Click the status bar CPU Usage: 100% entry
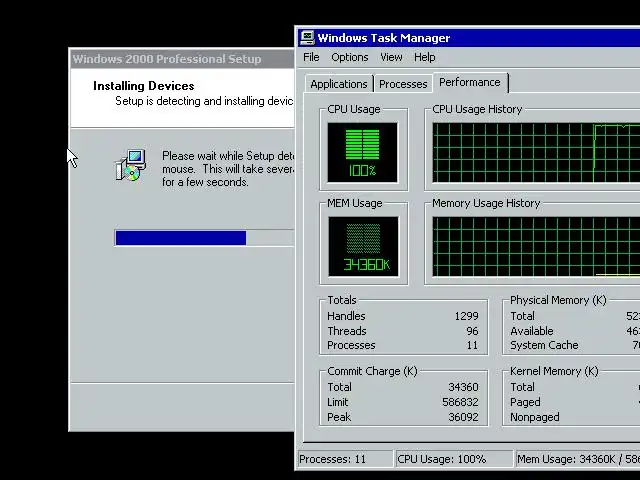 point(454,459)
